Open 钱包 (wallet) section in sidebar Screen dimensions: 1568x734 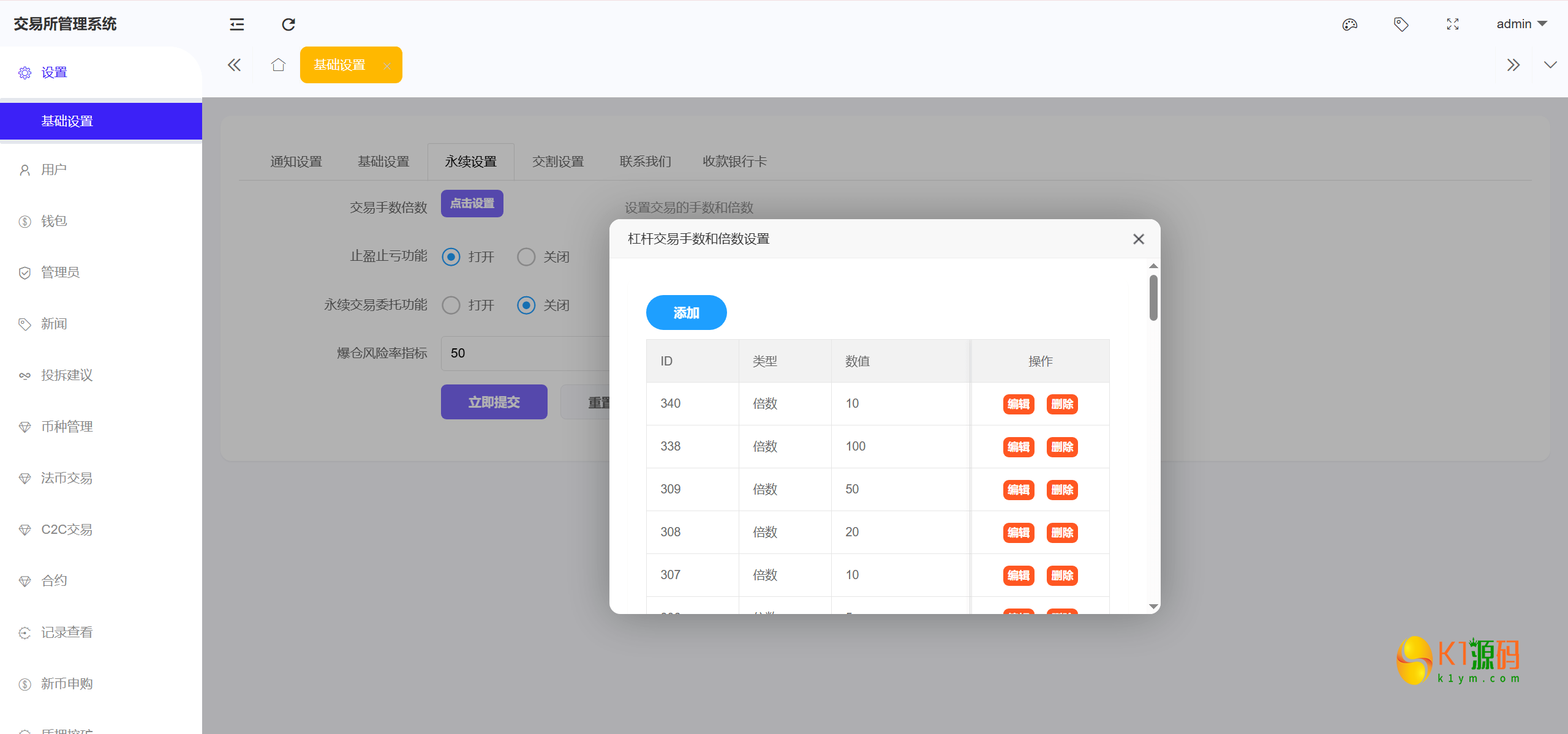pos(53,221)
